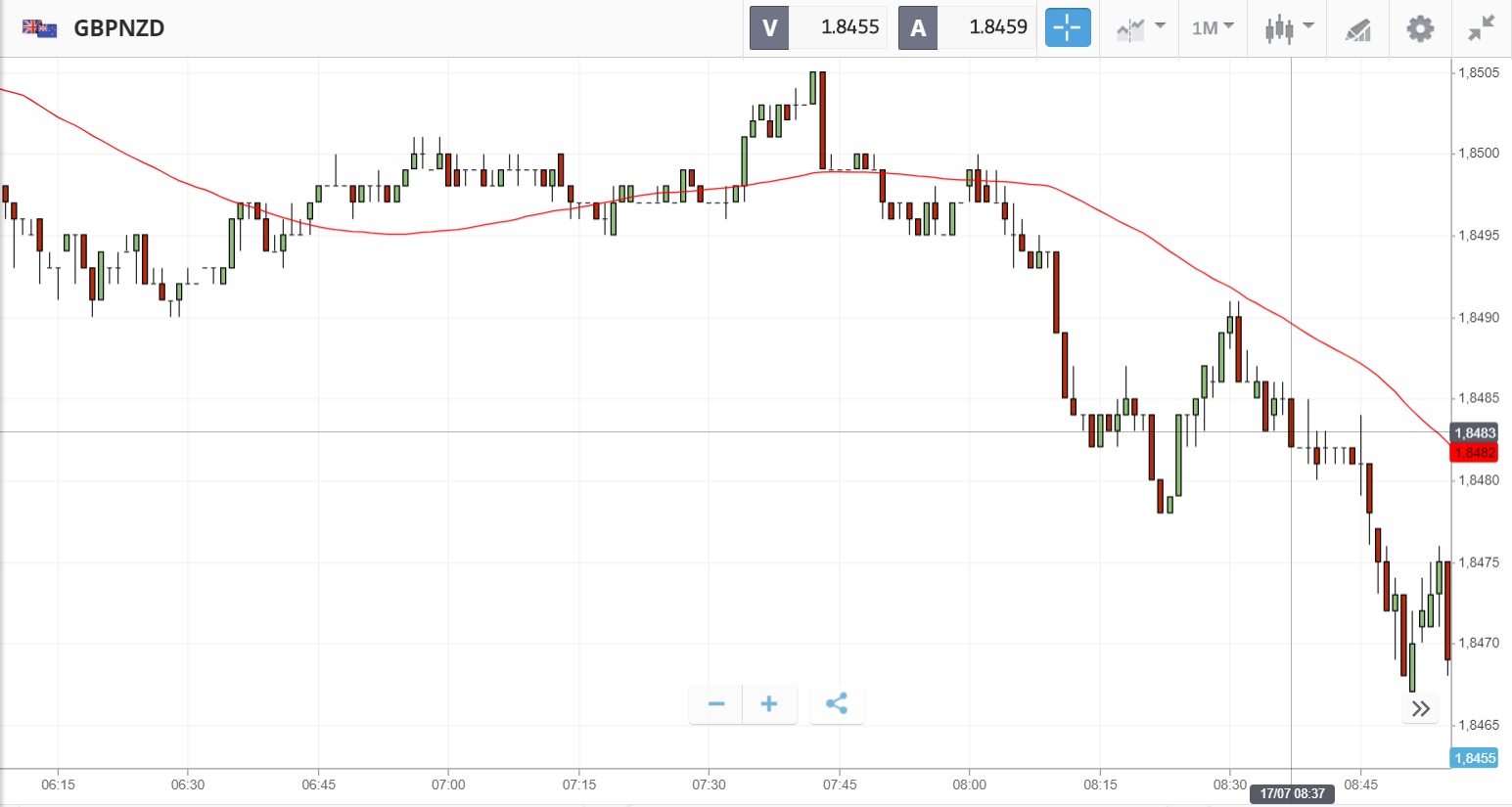Share the chart via share icon
1512x807 pixels.
(x=837, y=704)
